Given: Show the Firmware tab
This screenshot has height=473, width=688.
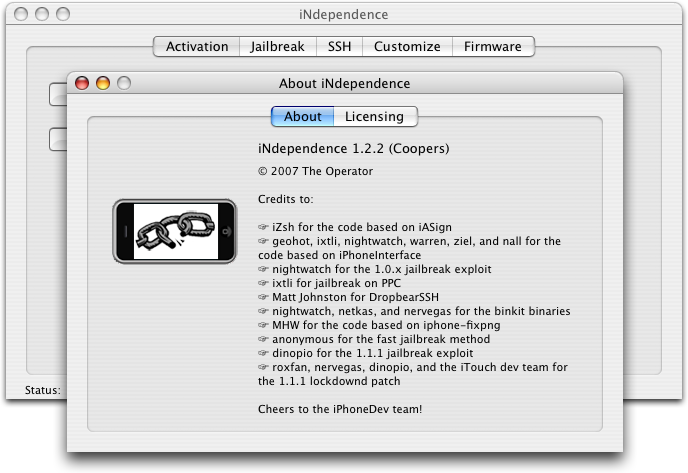Looking at the screenshot, I should point(492,47).
